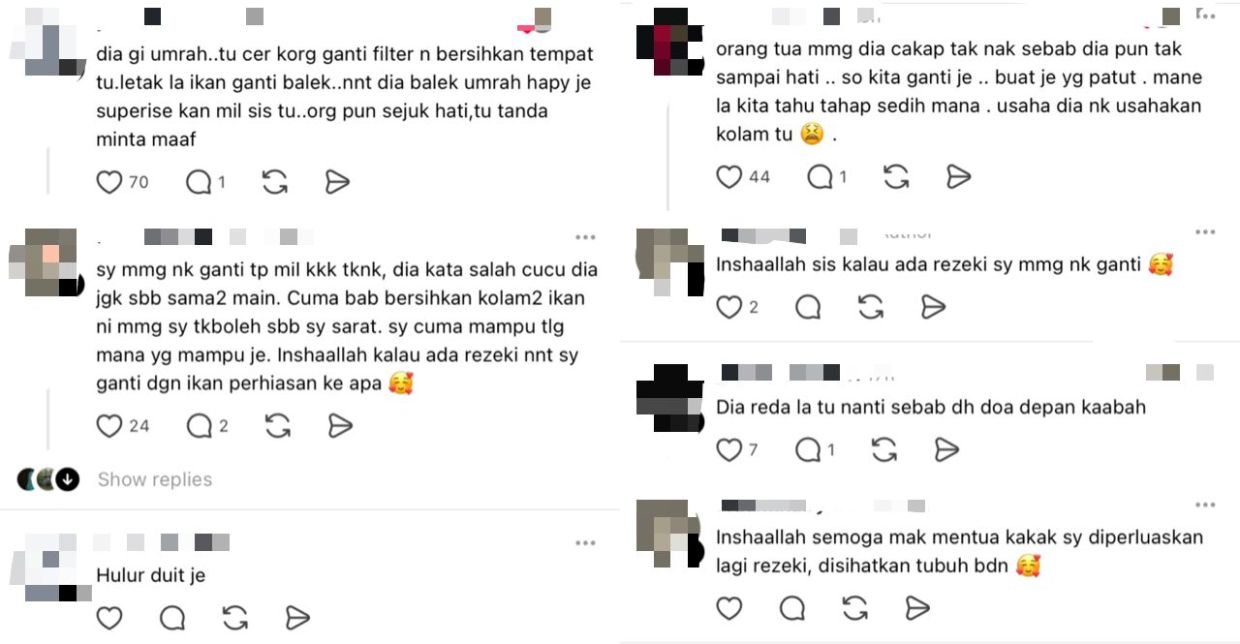
Task: Reply to the 'dia gi umrah' comment
Action: click(x=199, y=182)
